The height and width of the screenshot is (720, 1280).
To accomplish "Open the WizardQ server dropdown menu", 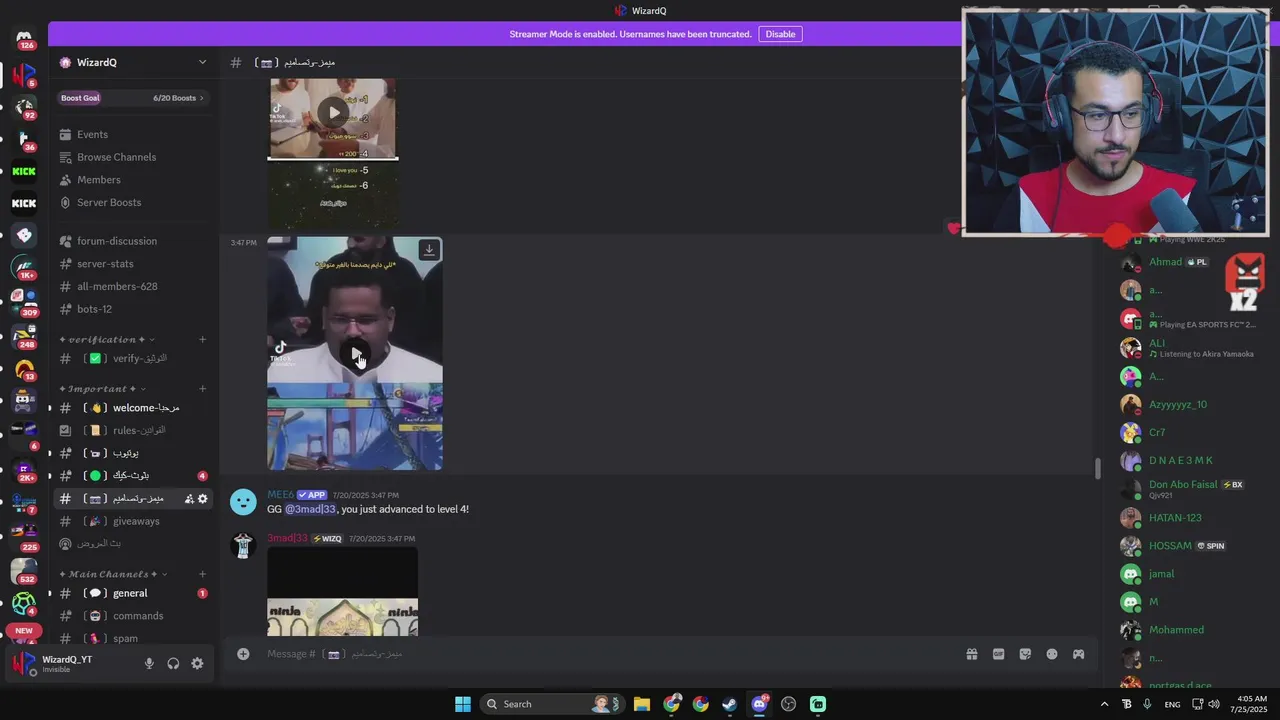I will [202, 62].
